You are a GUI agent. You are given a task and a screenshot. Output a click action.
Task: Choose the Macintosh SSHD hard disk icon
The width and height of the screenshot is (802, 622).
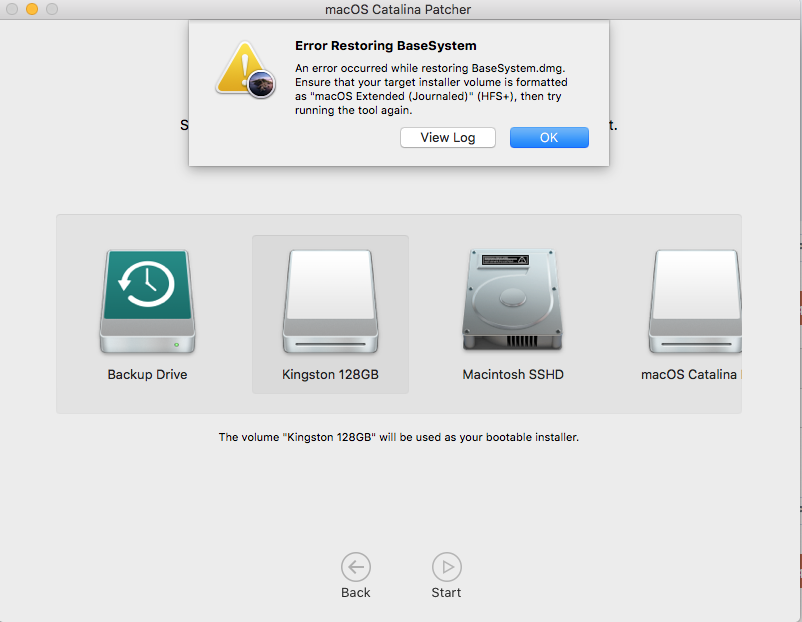pyautogui.click(x=513, y=300)
